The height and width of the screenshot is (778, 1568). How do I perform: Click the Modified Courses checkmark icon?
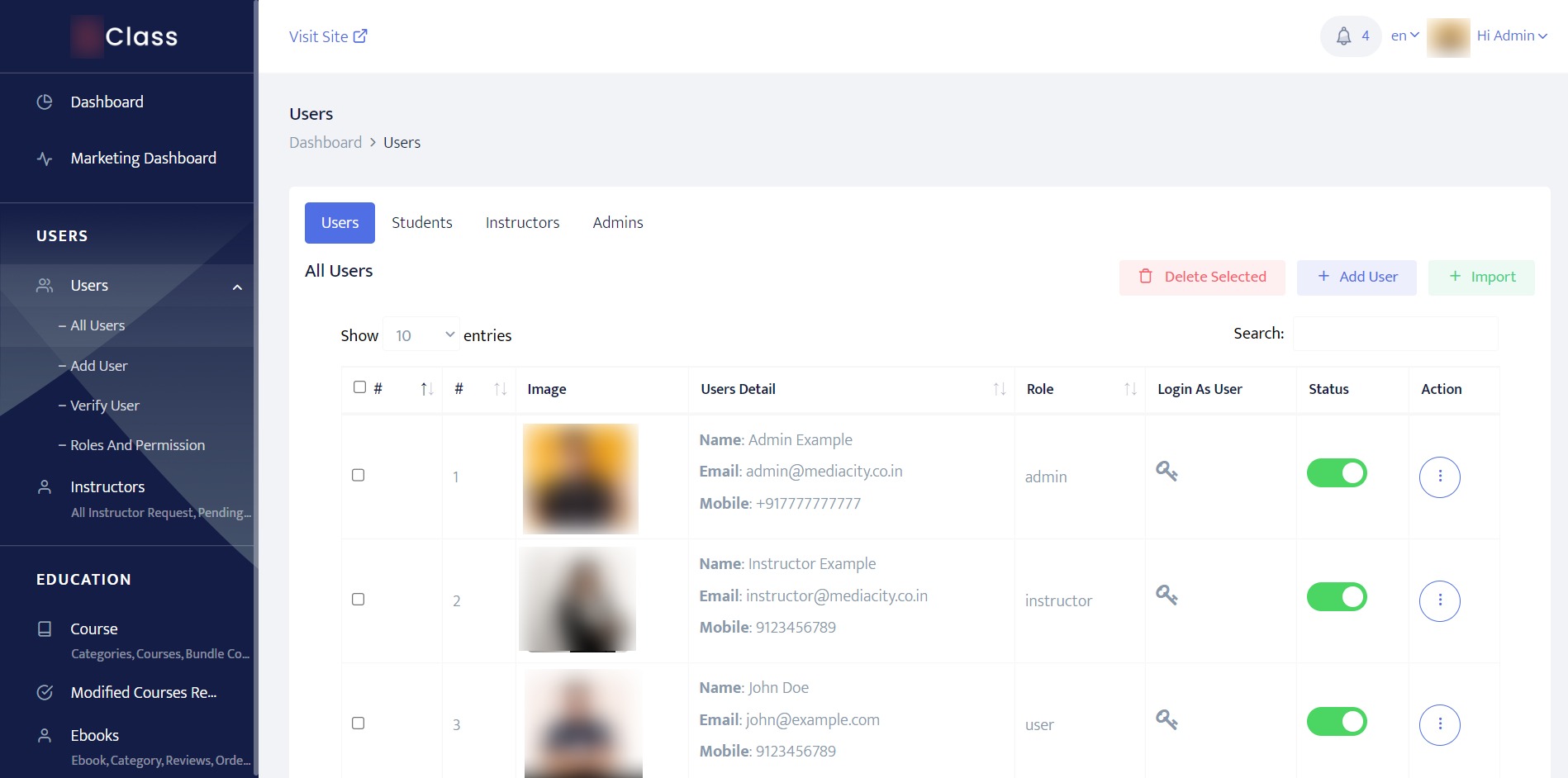pyautogui.click(x=45, y=692)
